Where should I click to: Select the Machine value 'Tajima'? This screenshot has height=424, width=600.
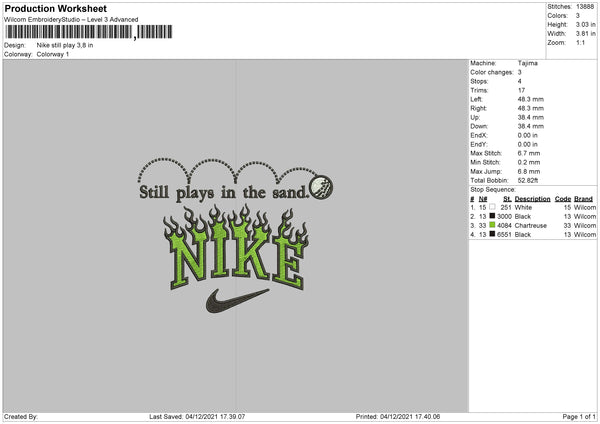pos(528,63)
